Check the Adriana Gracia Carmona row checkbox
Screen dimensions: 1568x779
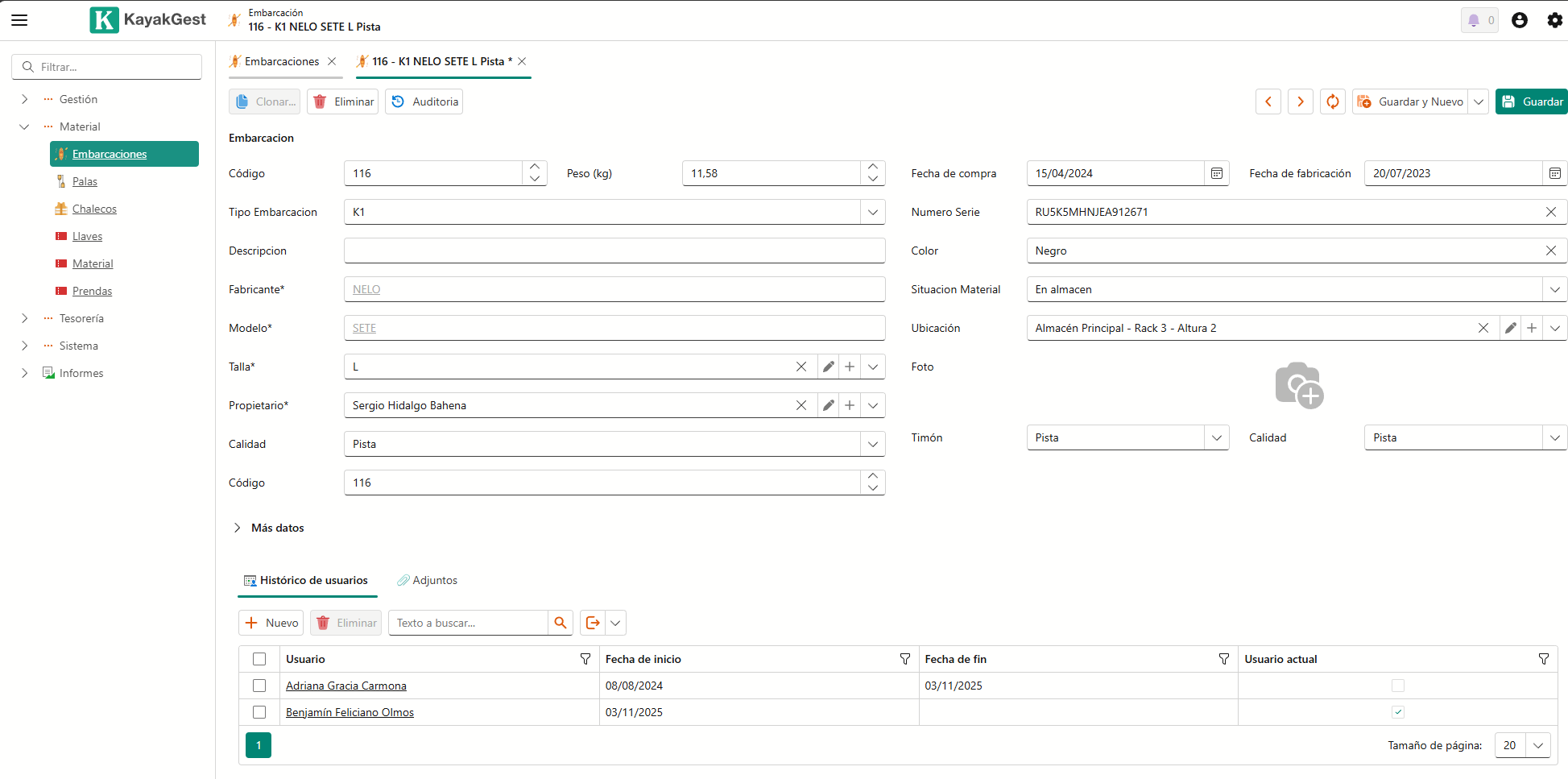pyautogui.click(x=259, y=686)
